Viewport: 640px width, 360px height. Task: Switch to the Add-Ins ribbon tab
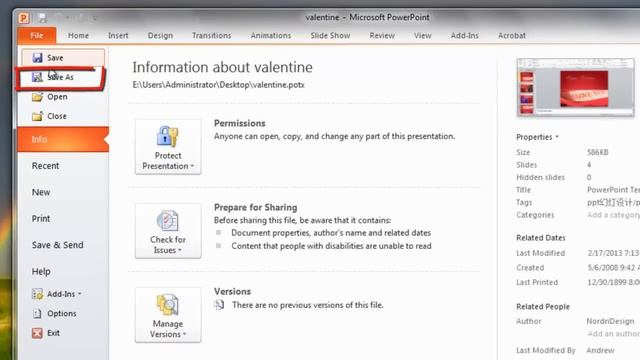464,36
